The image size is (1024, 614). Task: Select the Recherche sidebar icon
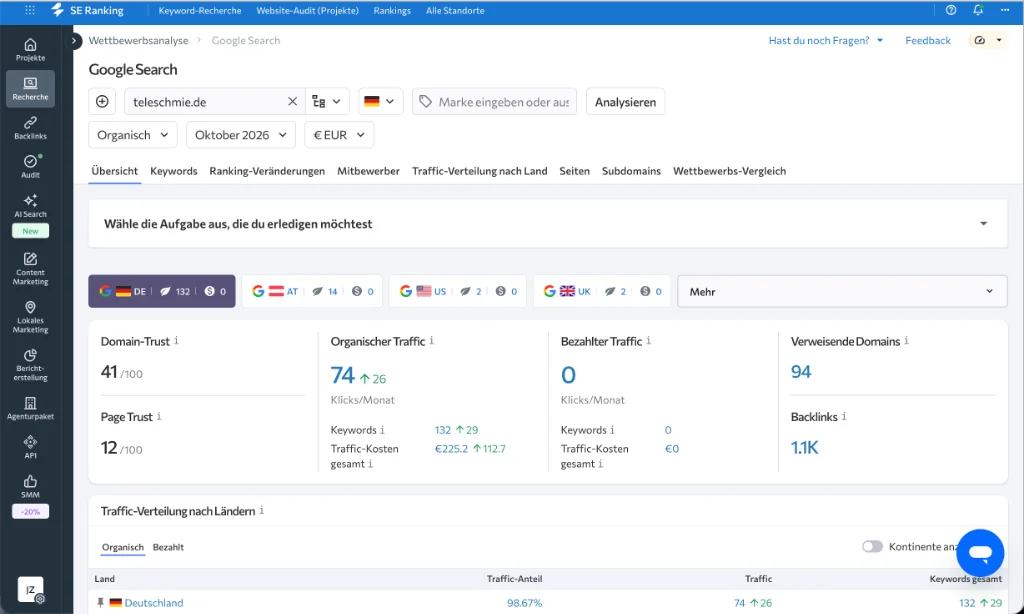(x=30, y=89)
